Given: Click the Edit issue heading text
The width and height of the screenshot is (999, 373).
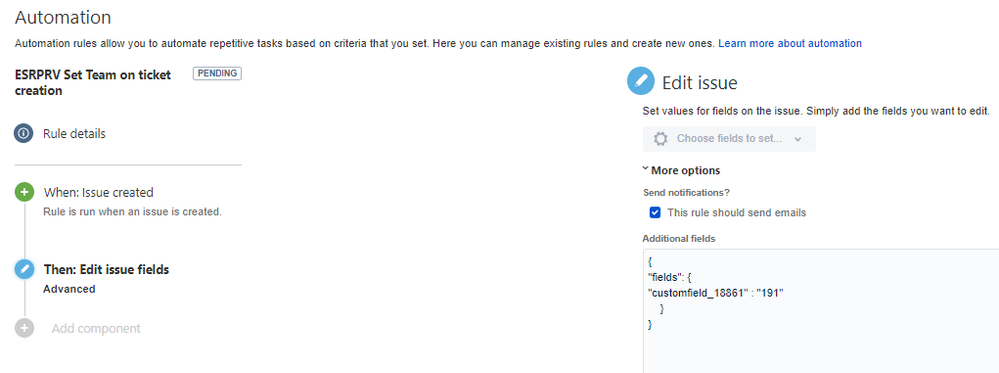Looking at the screenshot, I should pyautogui.click(x=700, y=82).
